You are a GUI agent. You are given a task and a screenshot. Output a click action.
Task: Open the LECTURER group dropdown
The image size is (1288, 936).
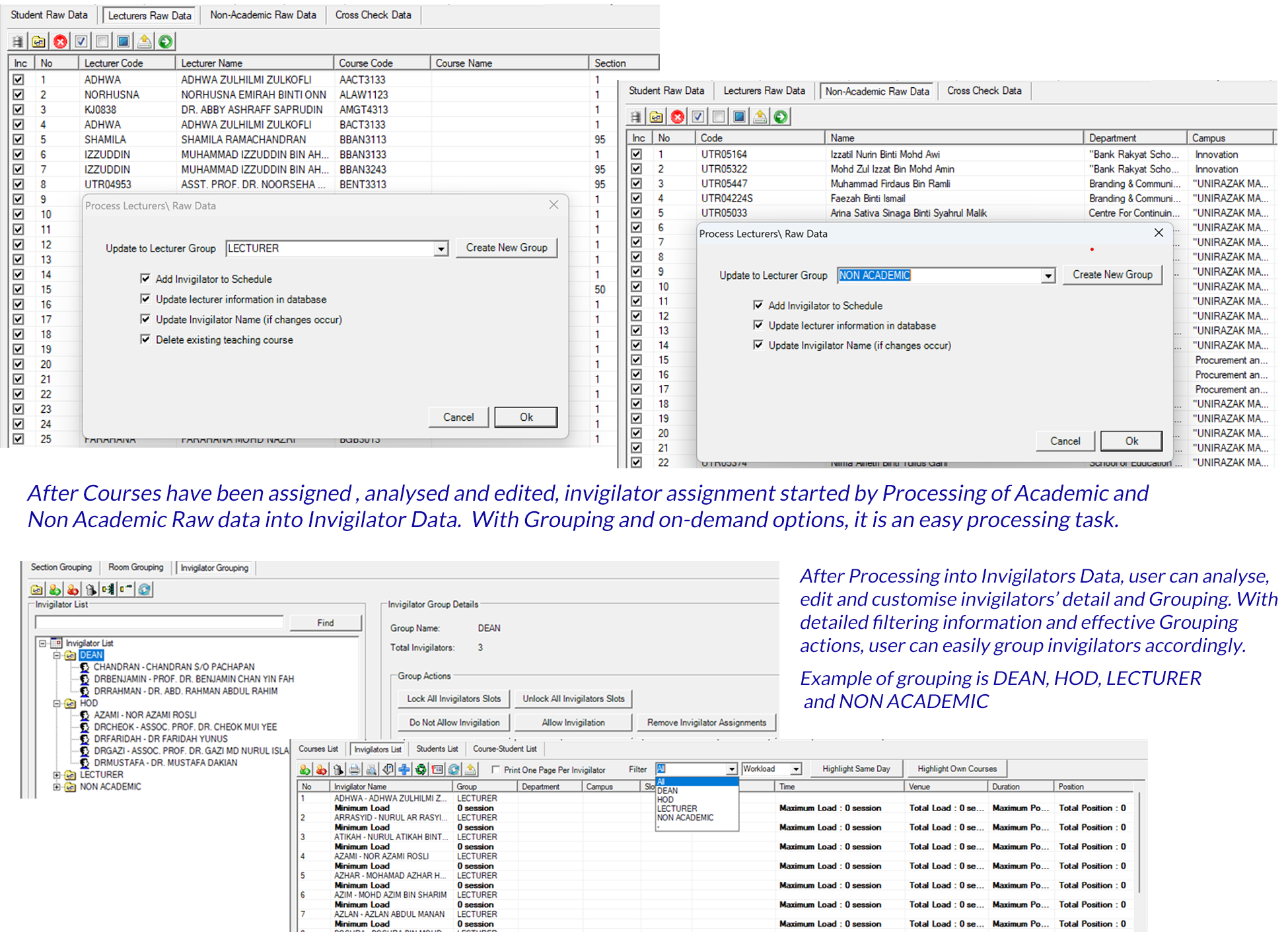441,249
